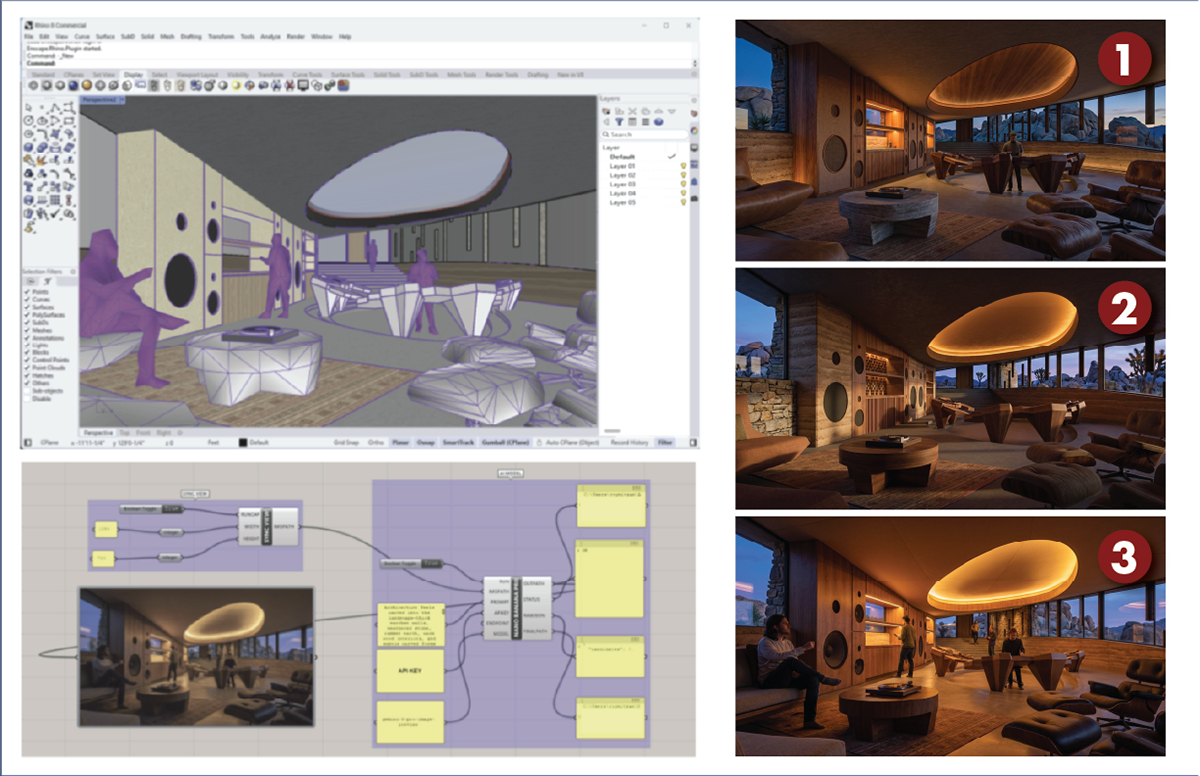Uncheck the Curves selection filter

click(26, 299)
